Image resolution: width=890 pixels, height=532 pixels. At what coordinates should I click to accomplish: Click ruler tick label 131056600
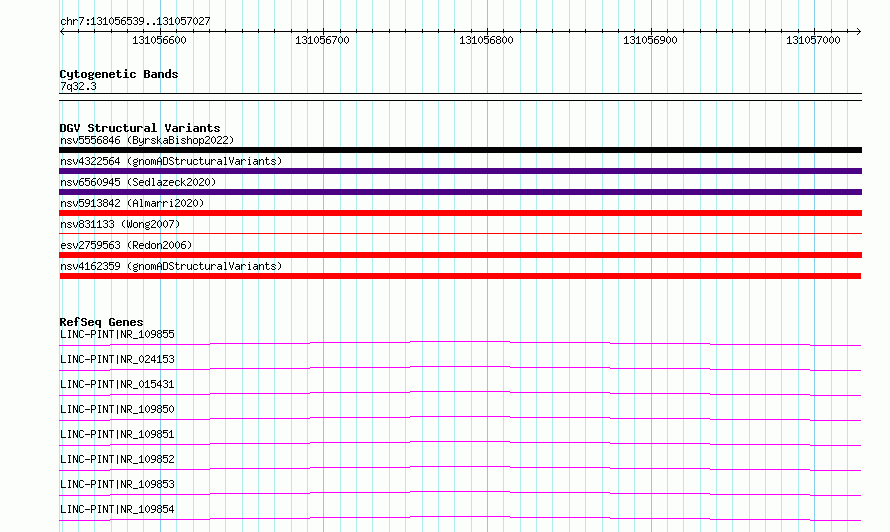point(159,40)
